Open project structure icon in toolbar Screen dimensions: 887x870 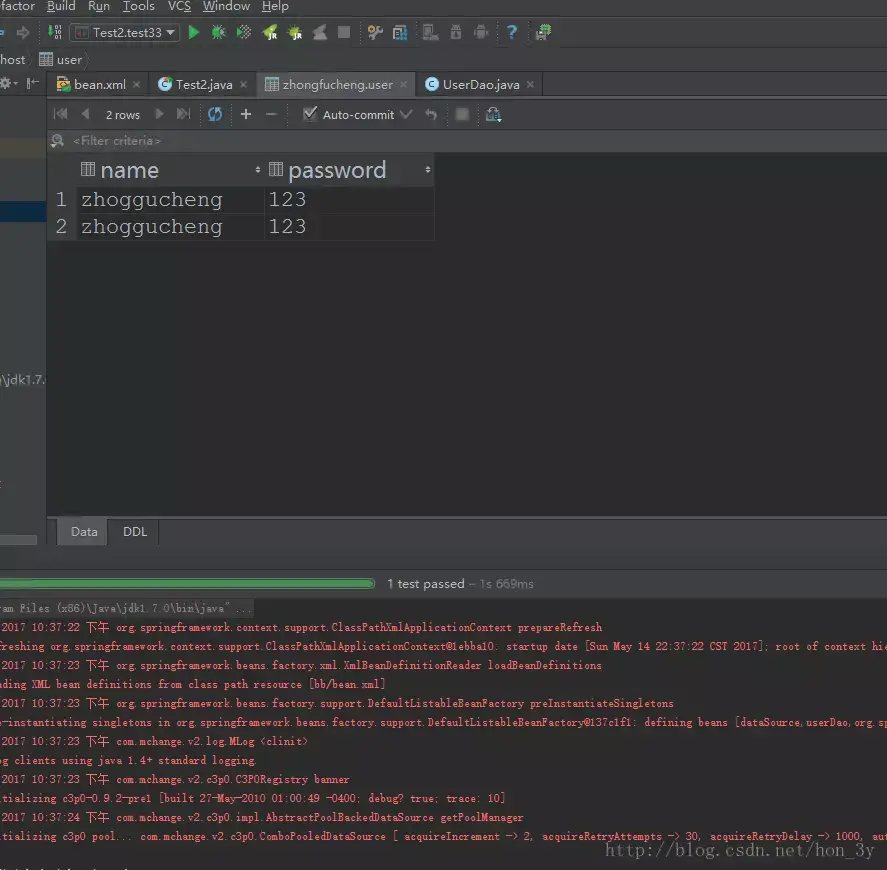pos(400,33)
